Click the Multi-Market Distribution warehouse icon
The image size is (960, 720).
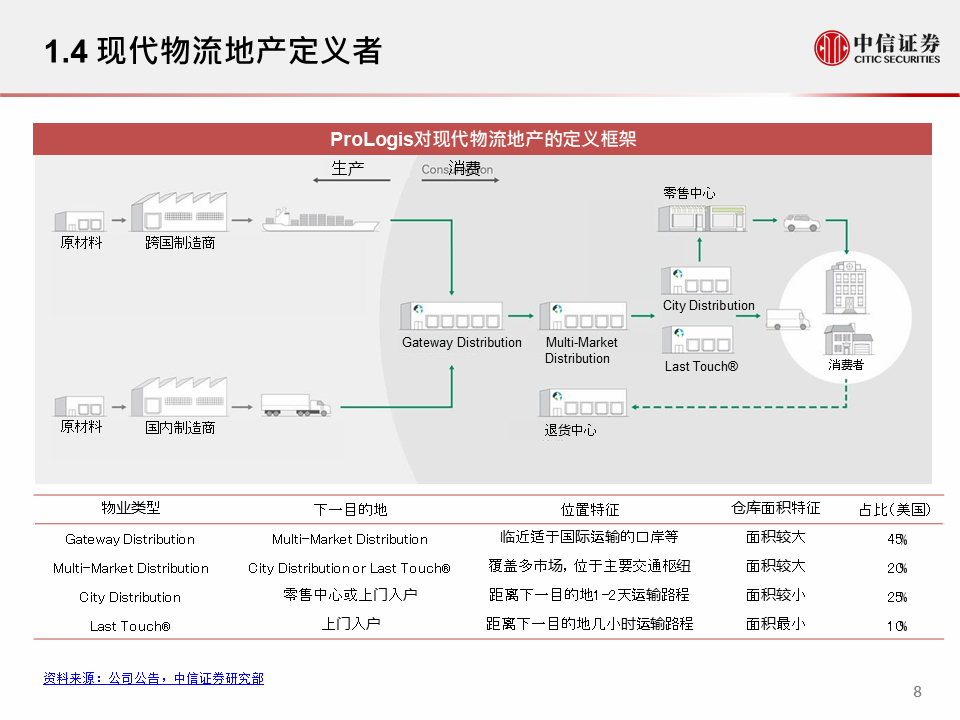point(583,316)
